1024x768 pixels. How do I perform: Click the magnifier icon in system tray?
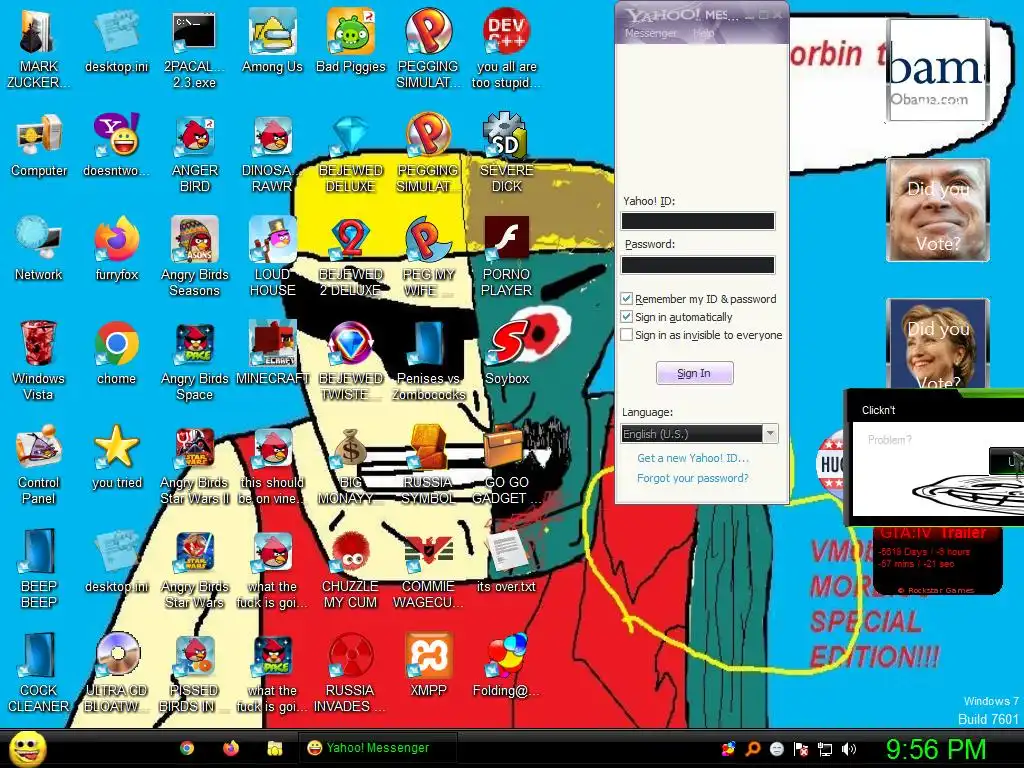coord(752,749)
